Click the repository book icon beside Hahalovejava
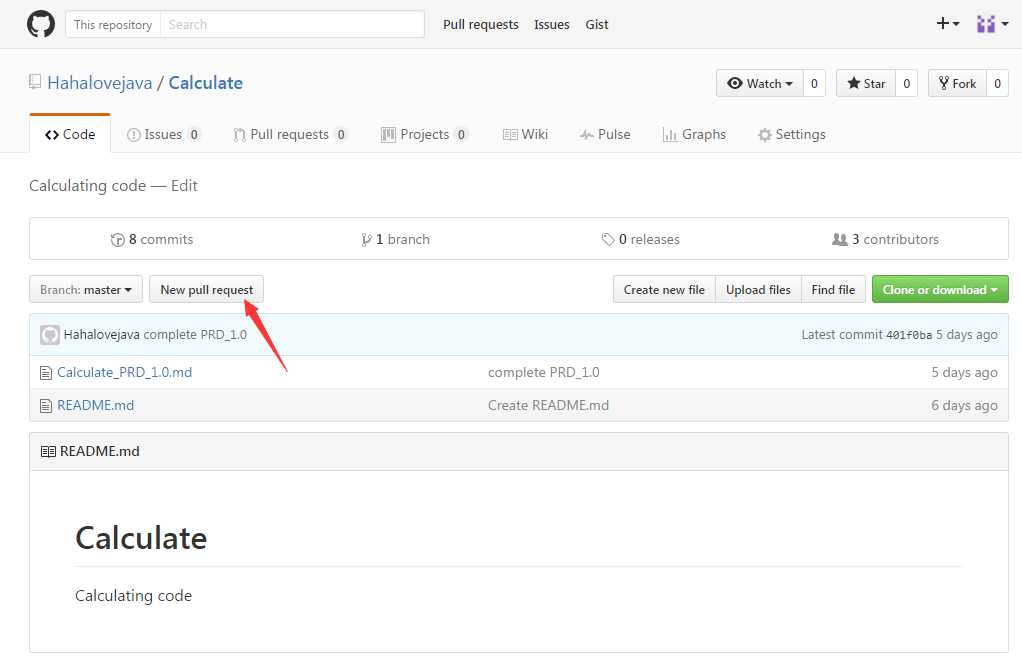 [x=35, y=82]
